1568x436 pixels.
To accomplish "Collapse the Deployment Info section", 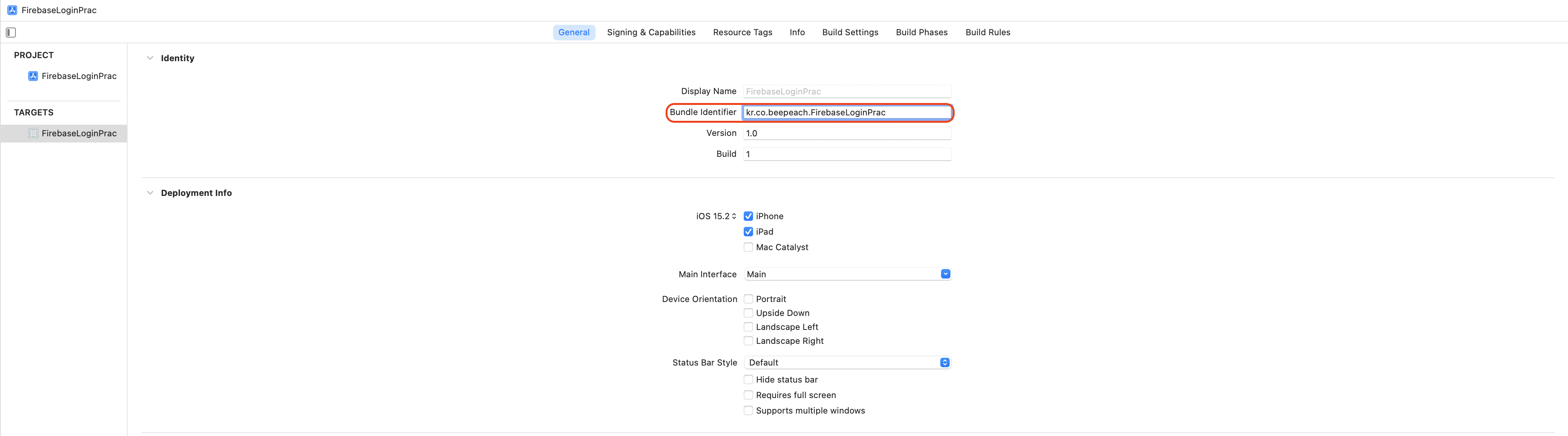I will [x=150, y=193].
